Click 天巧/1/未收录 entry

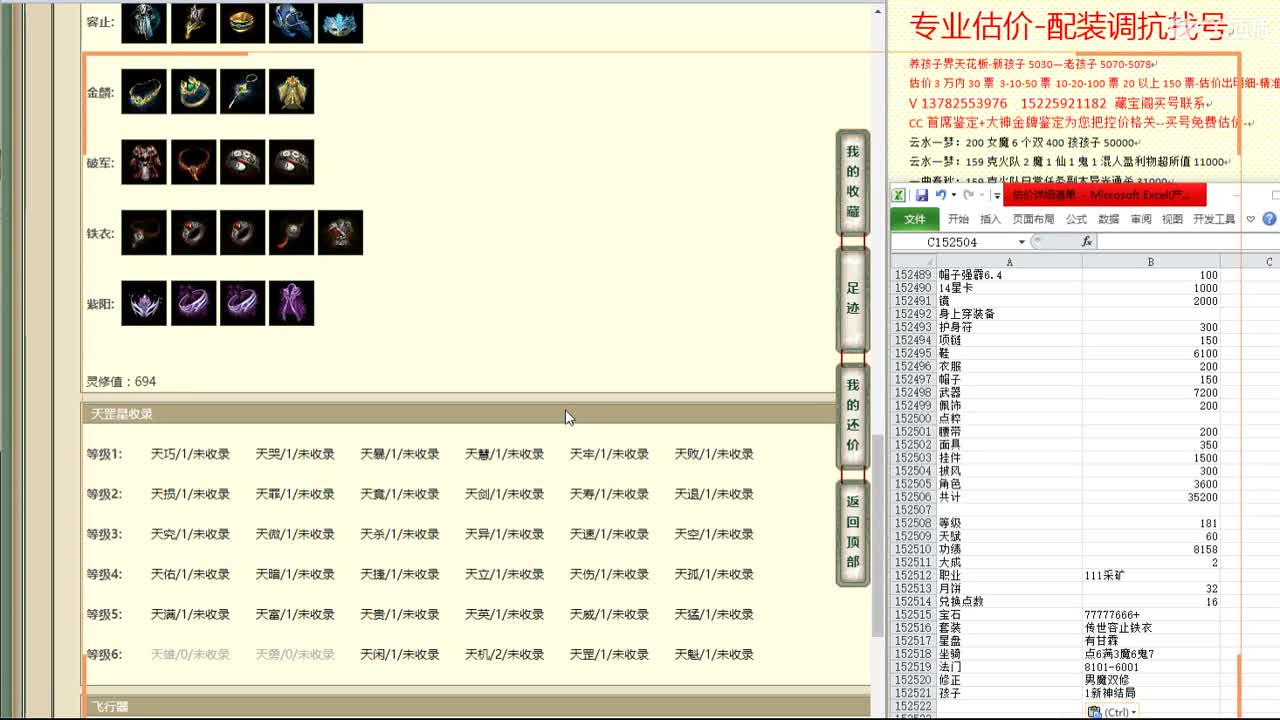[x=190, y=454]
